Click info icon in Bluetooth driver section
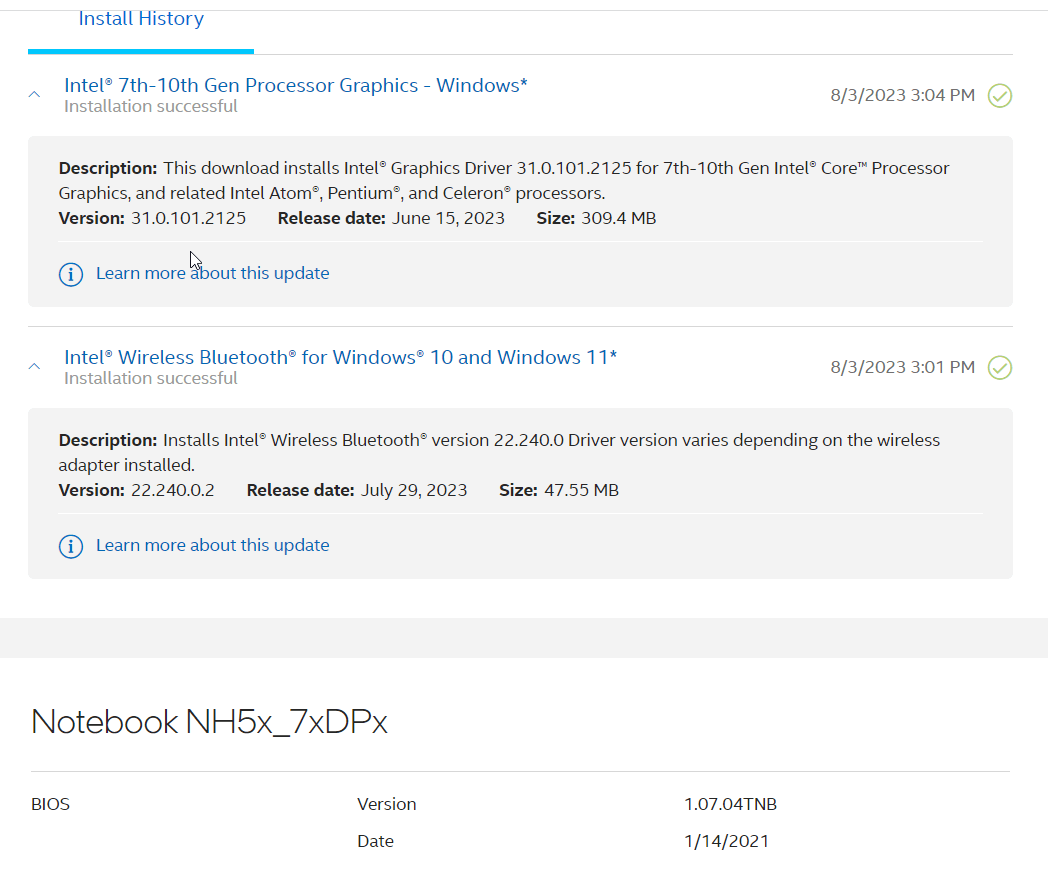The height and width of the screenshot is (870, 1048). tap(71, 547)
